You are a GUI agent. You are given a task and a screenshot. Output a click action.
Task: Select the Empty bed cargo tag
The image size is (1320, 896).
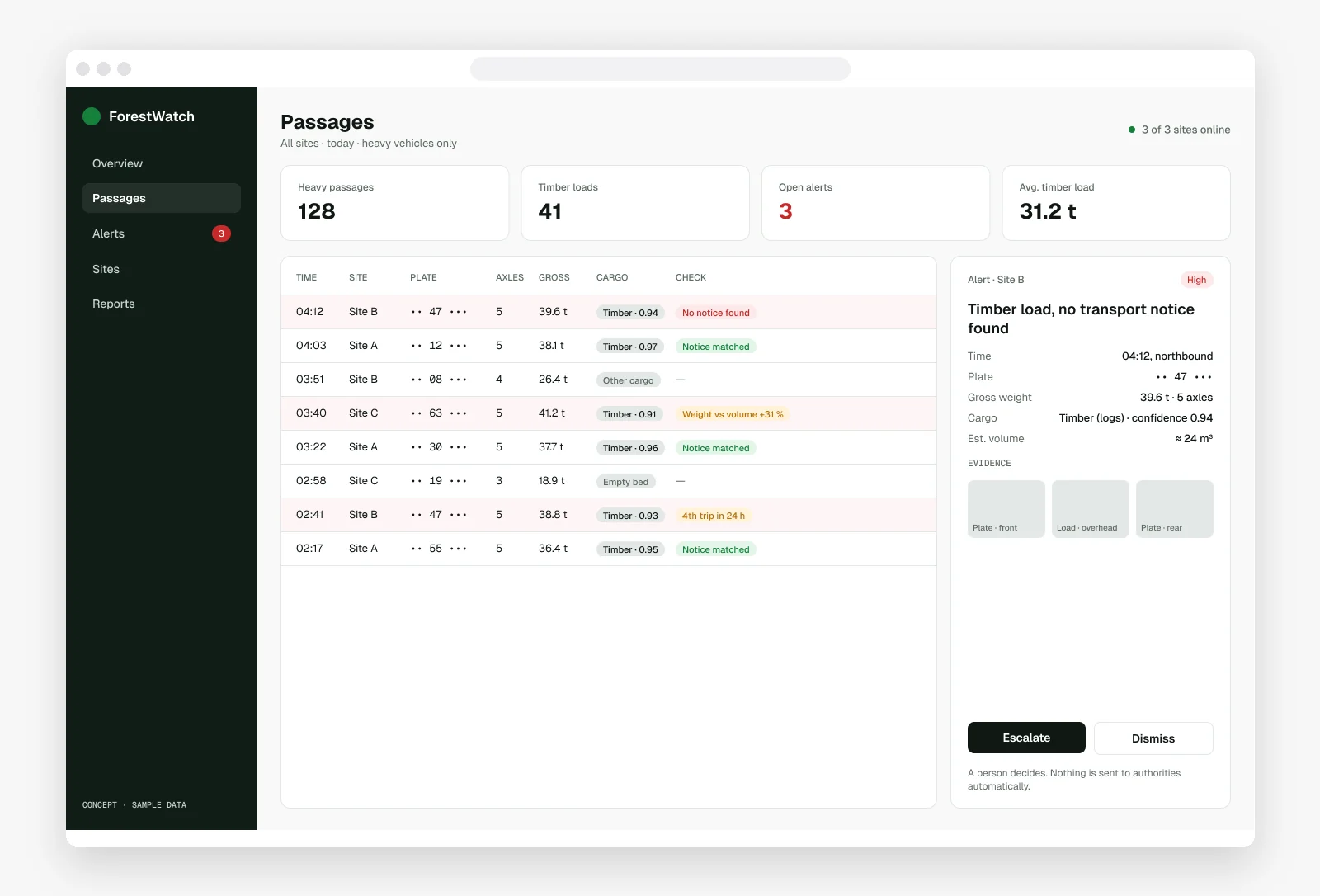click(x=625, y=482)
